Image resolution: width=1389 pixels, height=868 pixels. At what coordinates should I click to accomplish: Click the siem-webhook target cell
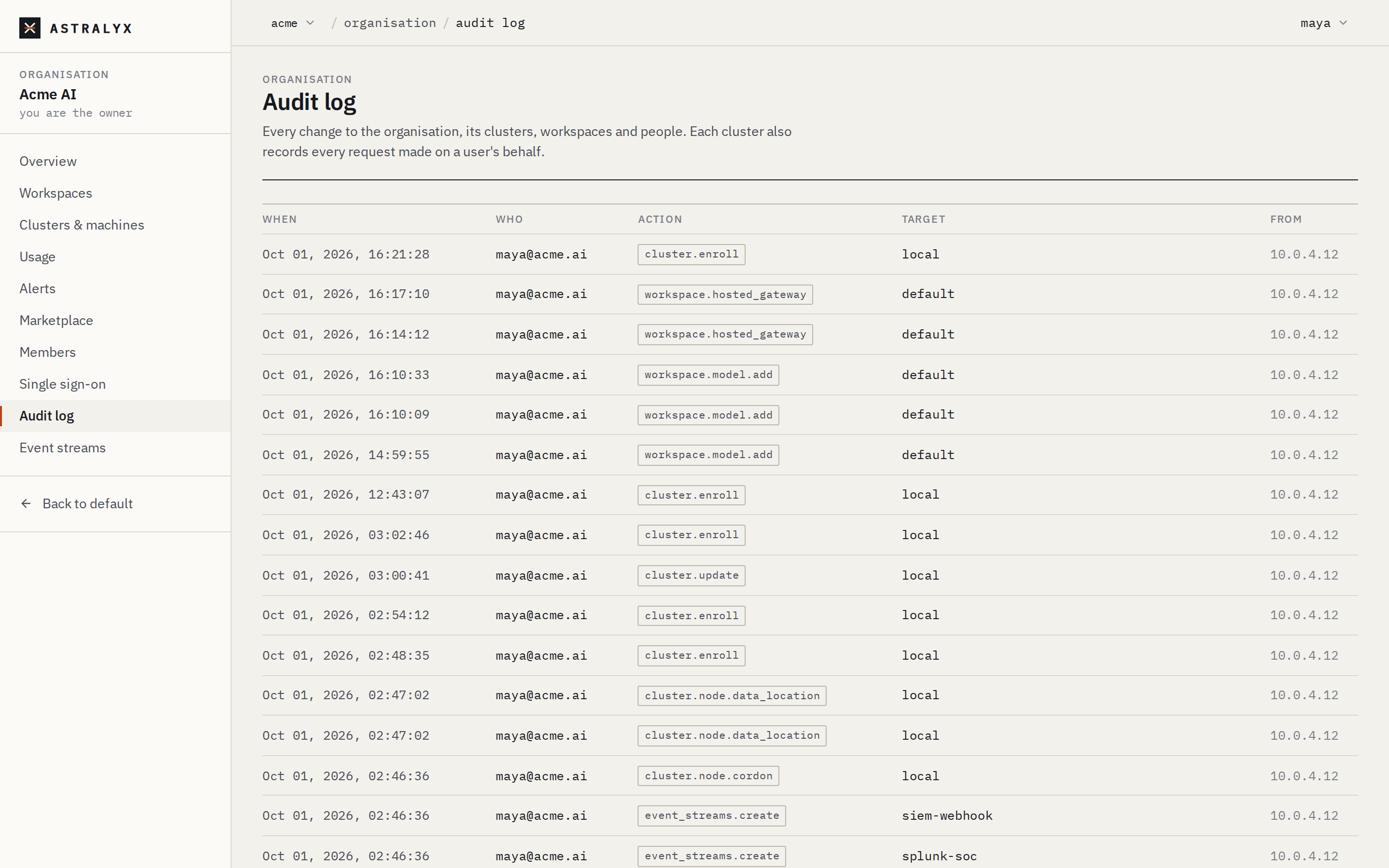(x=947, y=816)
